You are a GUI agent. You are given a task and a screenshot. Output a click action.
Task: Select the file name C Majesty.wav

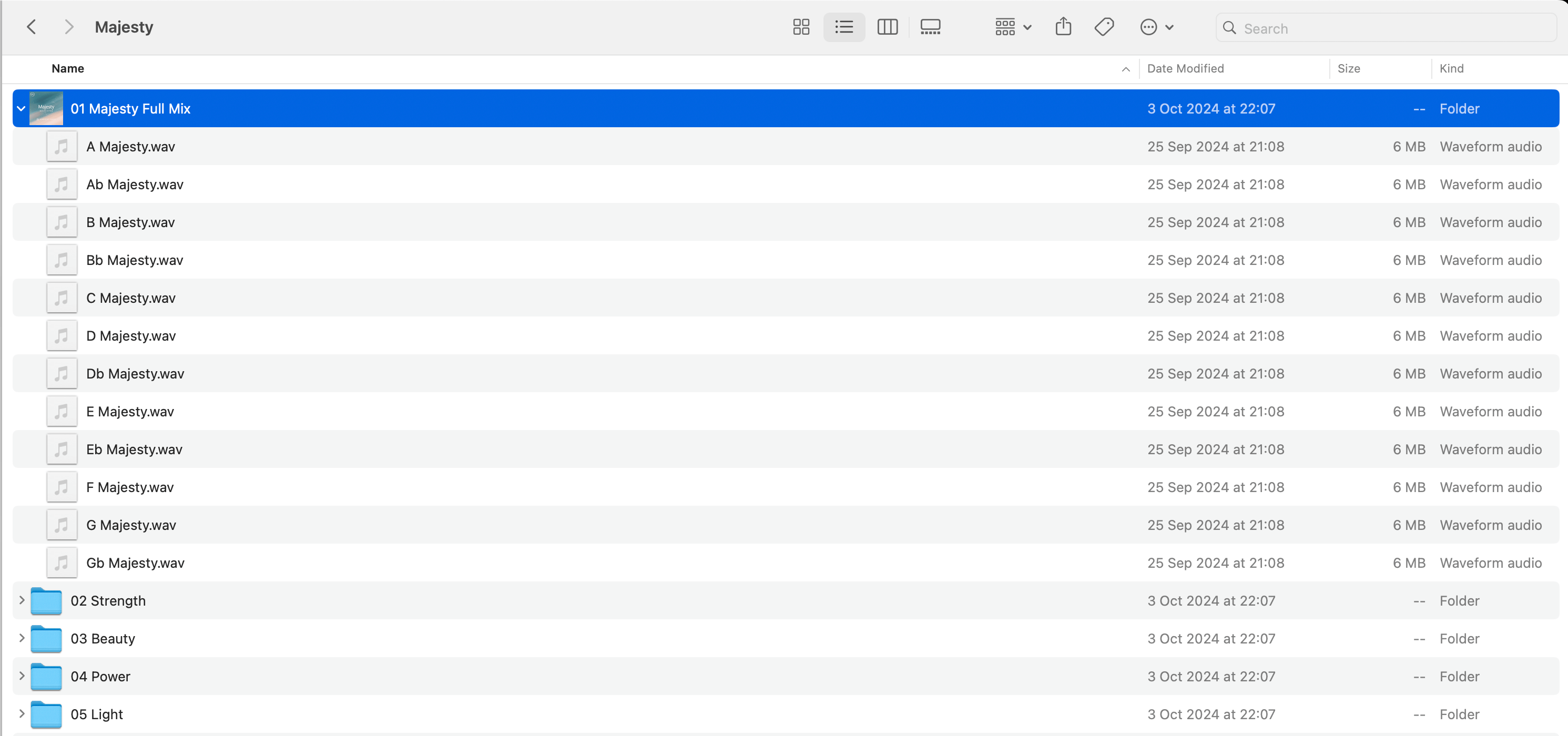131,298
